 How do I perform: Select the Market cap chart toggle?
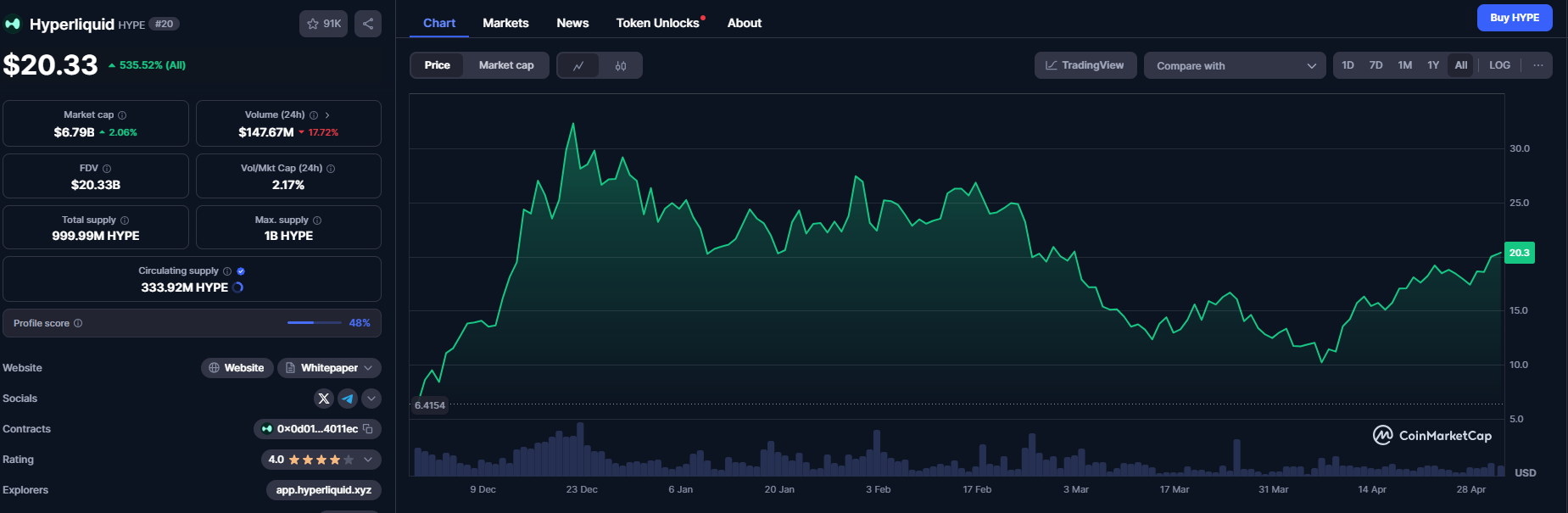[x=506, y=65]
